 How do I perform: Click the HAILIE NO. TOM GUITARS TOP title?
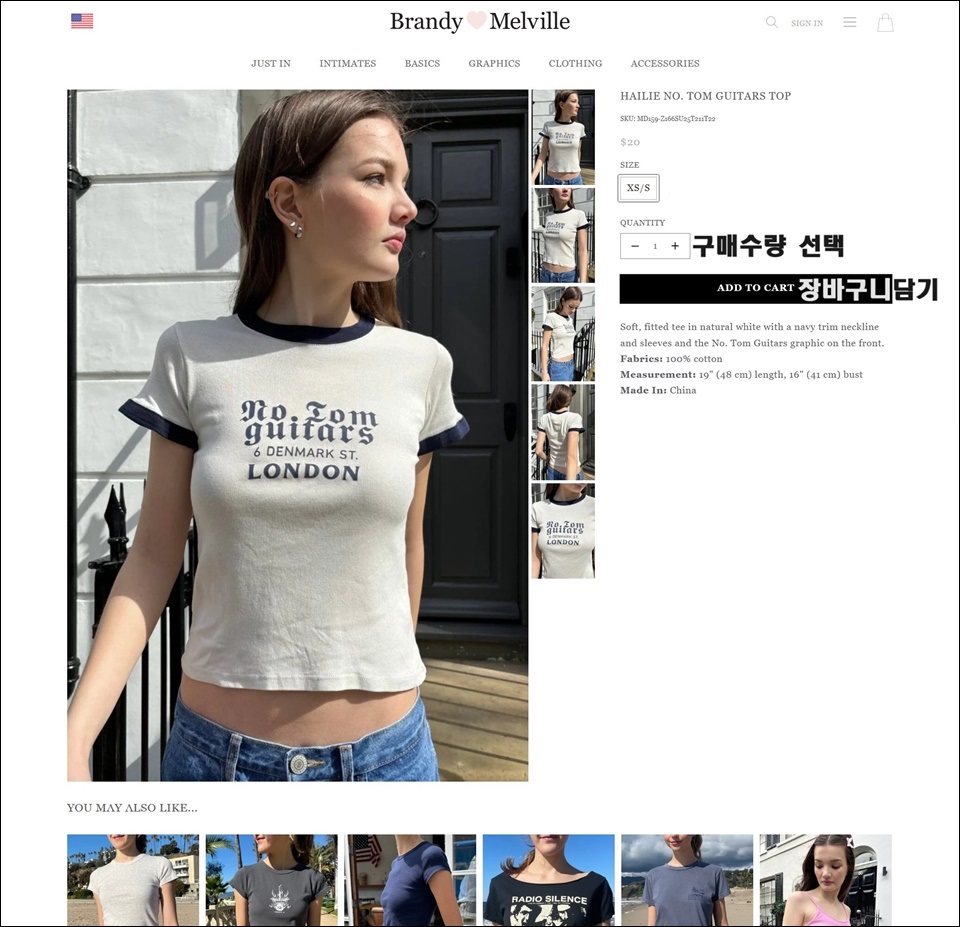705,96
